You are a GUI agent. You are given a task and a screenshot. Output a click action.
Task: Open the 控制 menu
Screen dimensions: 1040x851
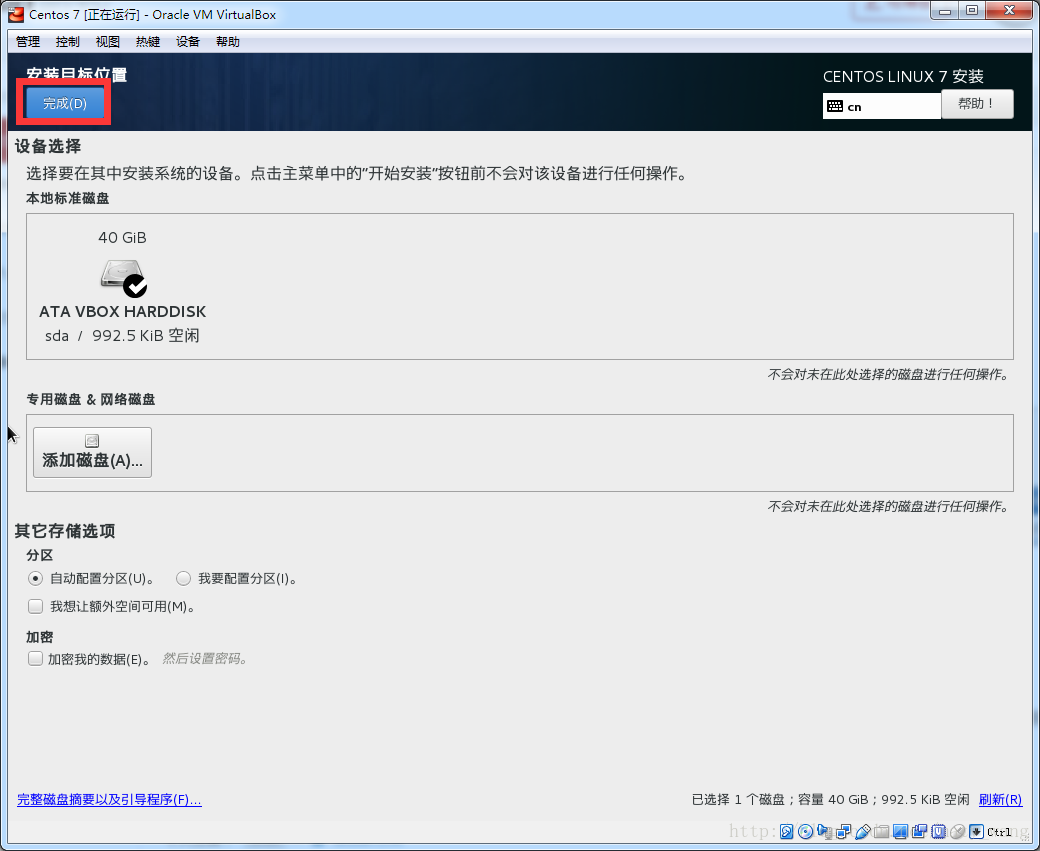(68, 42)
